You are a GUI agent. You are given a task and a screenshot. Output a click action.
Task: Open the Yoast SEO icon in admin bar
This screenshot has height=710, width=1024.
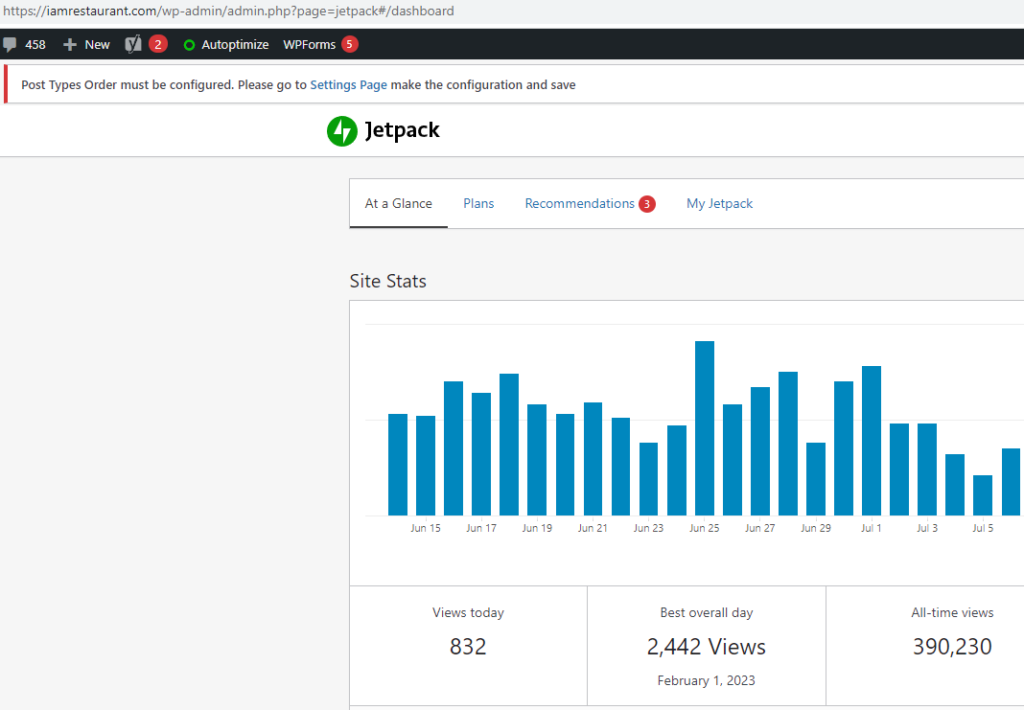[133, 44]
